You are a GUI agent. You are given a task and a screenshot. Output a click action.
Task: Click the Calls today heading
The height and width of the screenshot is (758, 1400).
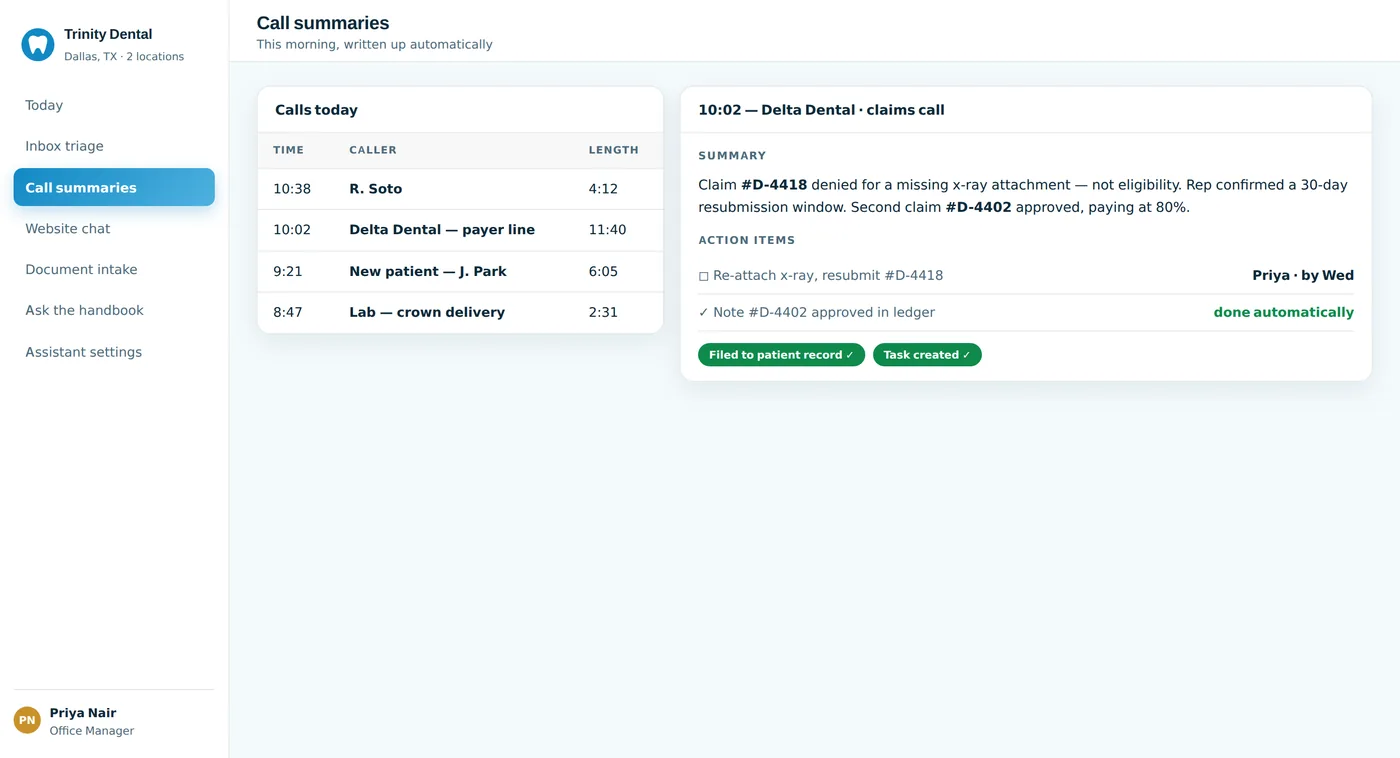point(316,110)
